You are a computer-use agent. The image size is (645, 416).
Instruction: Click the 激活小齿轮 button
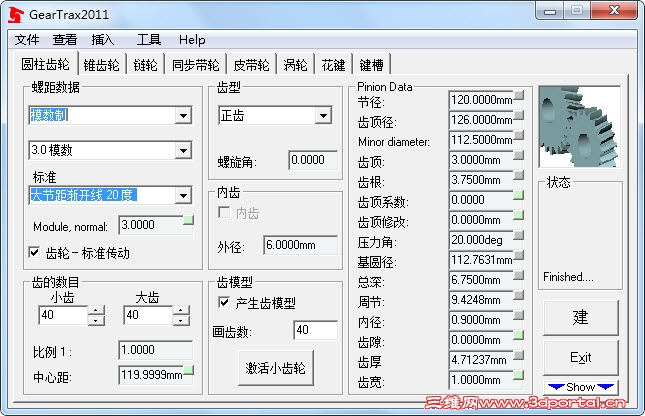276,368
